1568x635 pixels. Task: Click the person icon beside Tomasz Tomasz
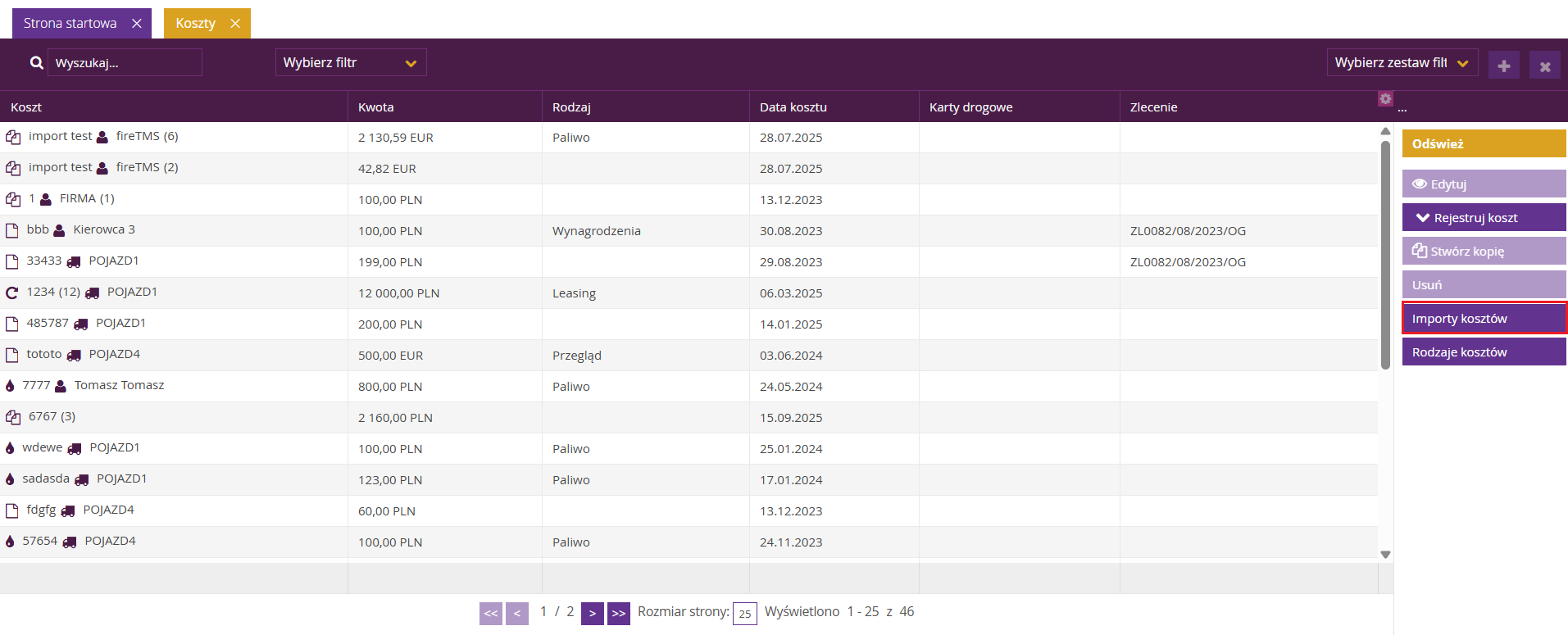[x=61, y=386]
